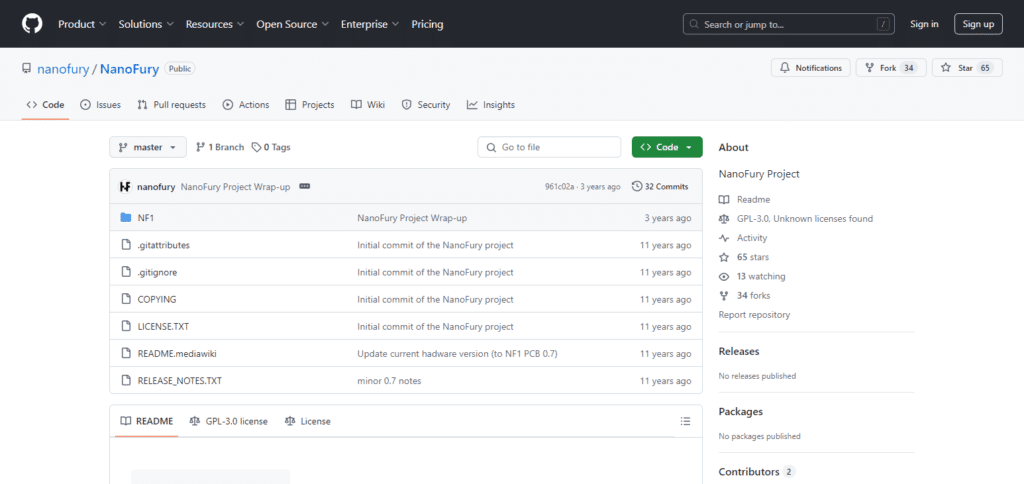Viewport: 1024px width, 484px height.
Task: Open the 32 Commits history
Action: coord(660,187)
